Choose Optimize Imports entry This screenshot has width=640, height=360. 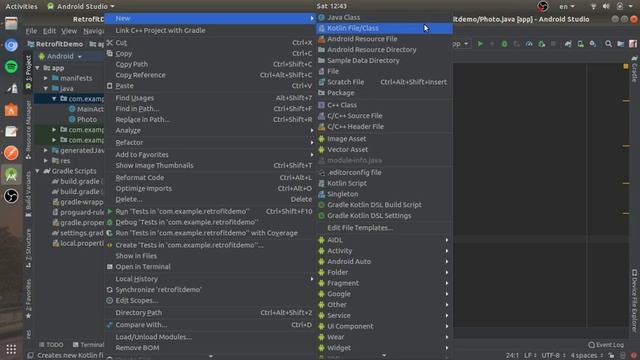point(210,189)
